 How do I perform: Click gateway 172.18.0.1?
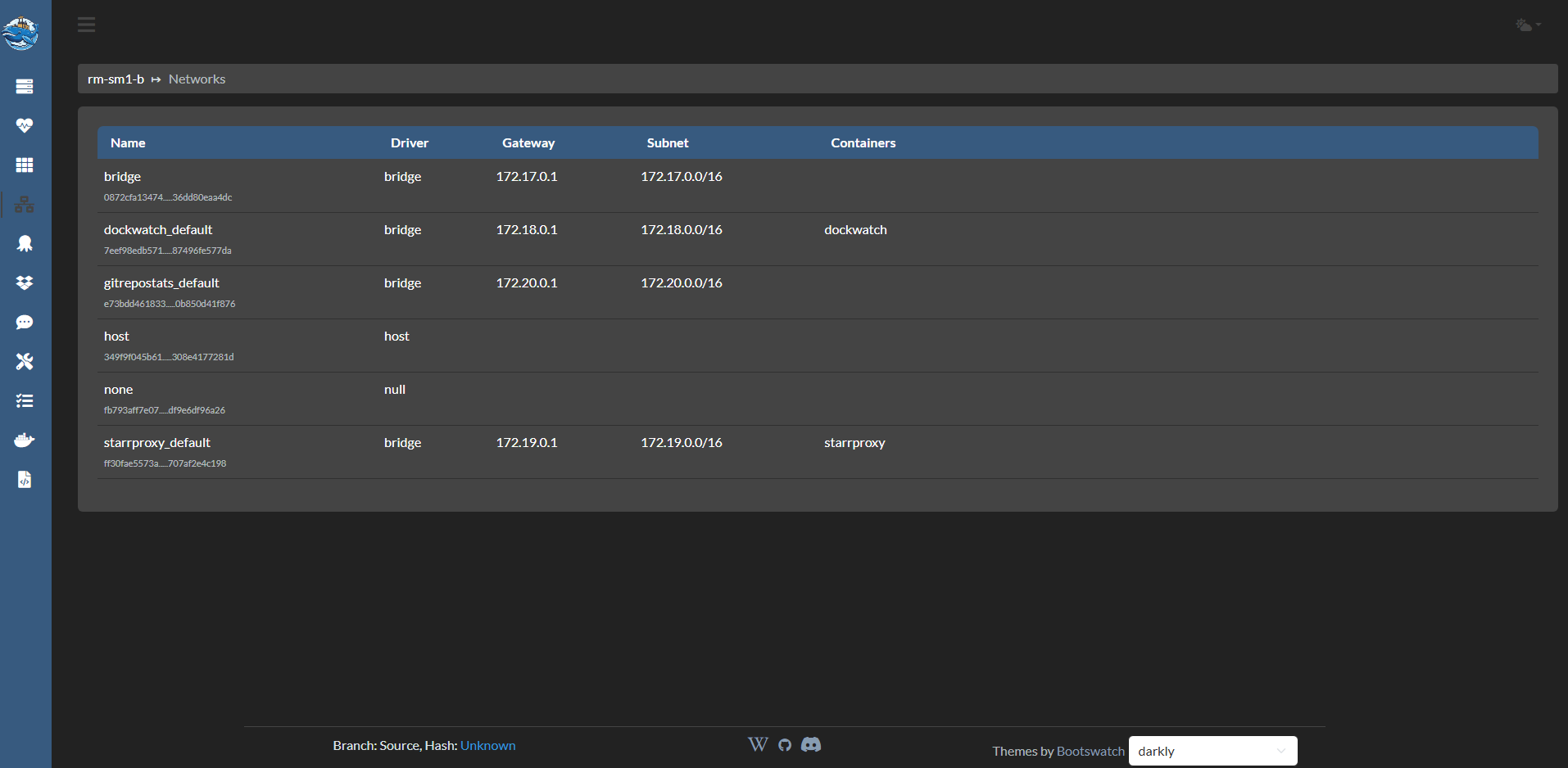(527, 229)
